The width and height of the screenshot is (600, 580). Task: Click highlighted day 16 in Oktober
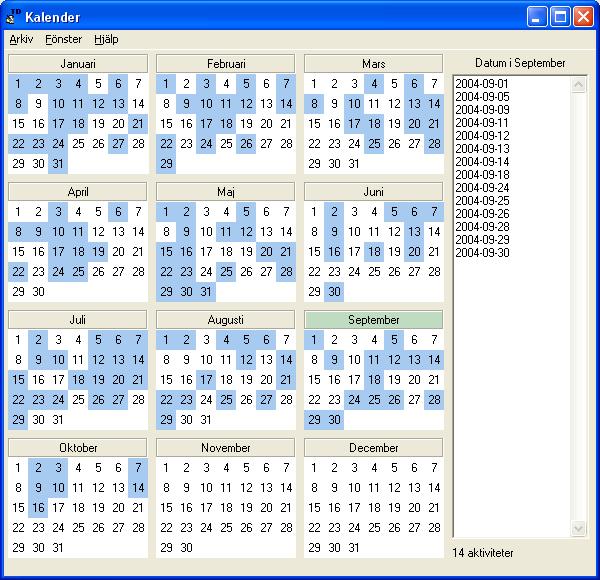click(38, 508)
